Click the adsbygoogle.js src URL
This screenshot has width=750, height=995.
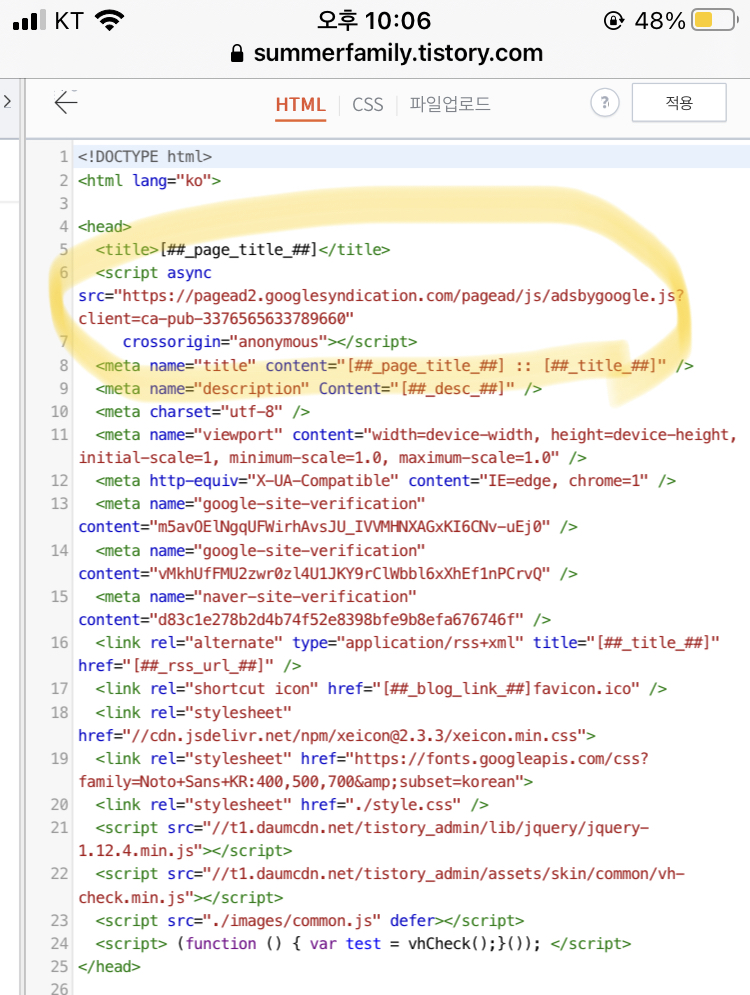pos(381,296)
